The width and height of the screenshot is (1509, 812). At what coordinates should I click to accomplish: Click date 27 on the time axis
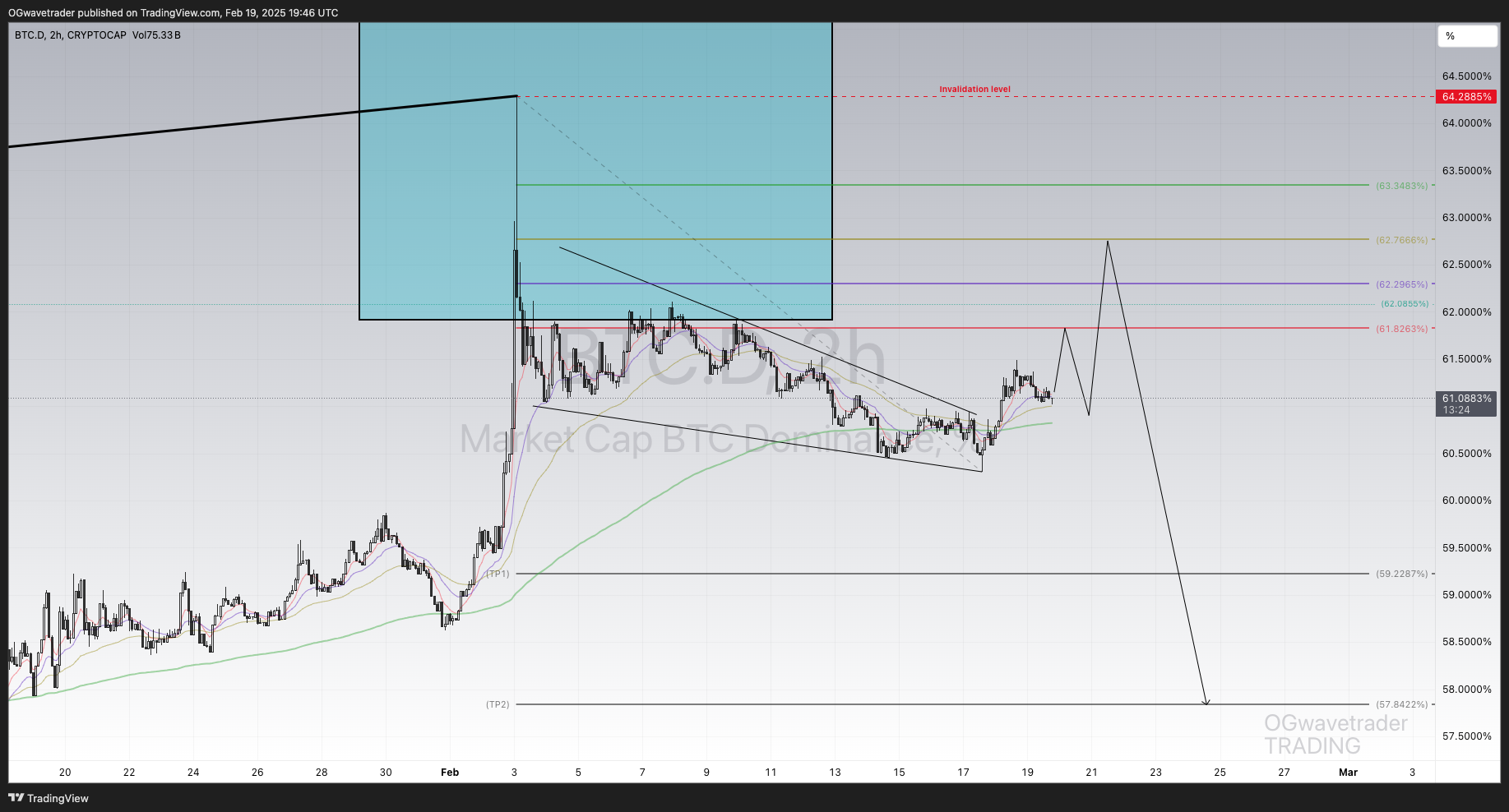[1284, 773]
